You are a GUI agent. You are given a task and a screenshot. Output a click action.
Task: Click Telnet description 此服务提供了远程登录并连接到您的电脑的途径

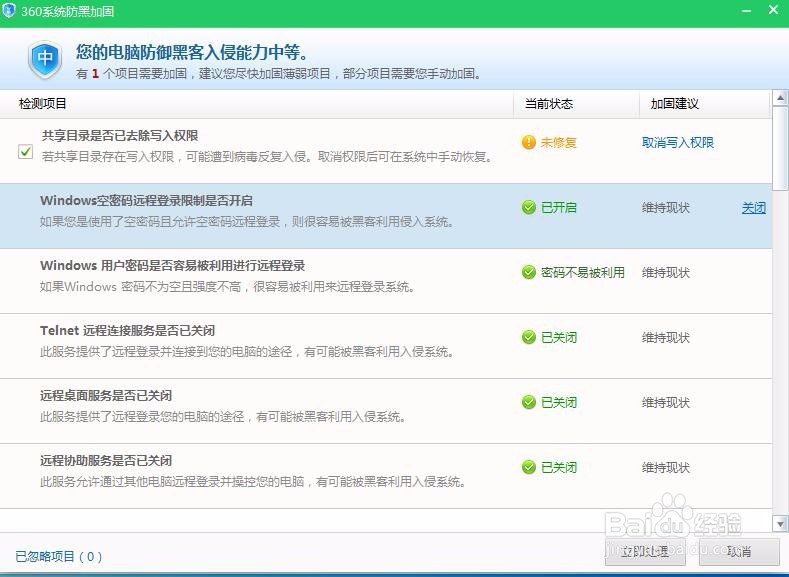[247, 351]
